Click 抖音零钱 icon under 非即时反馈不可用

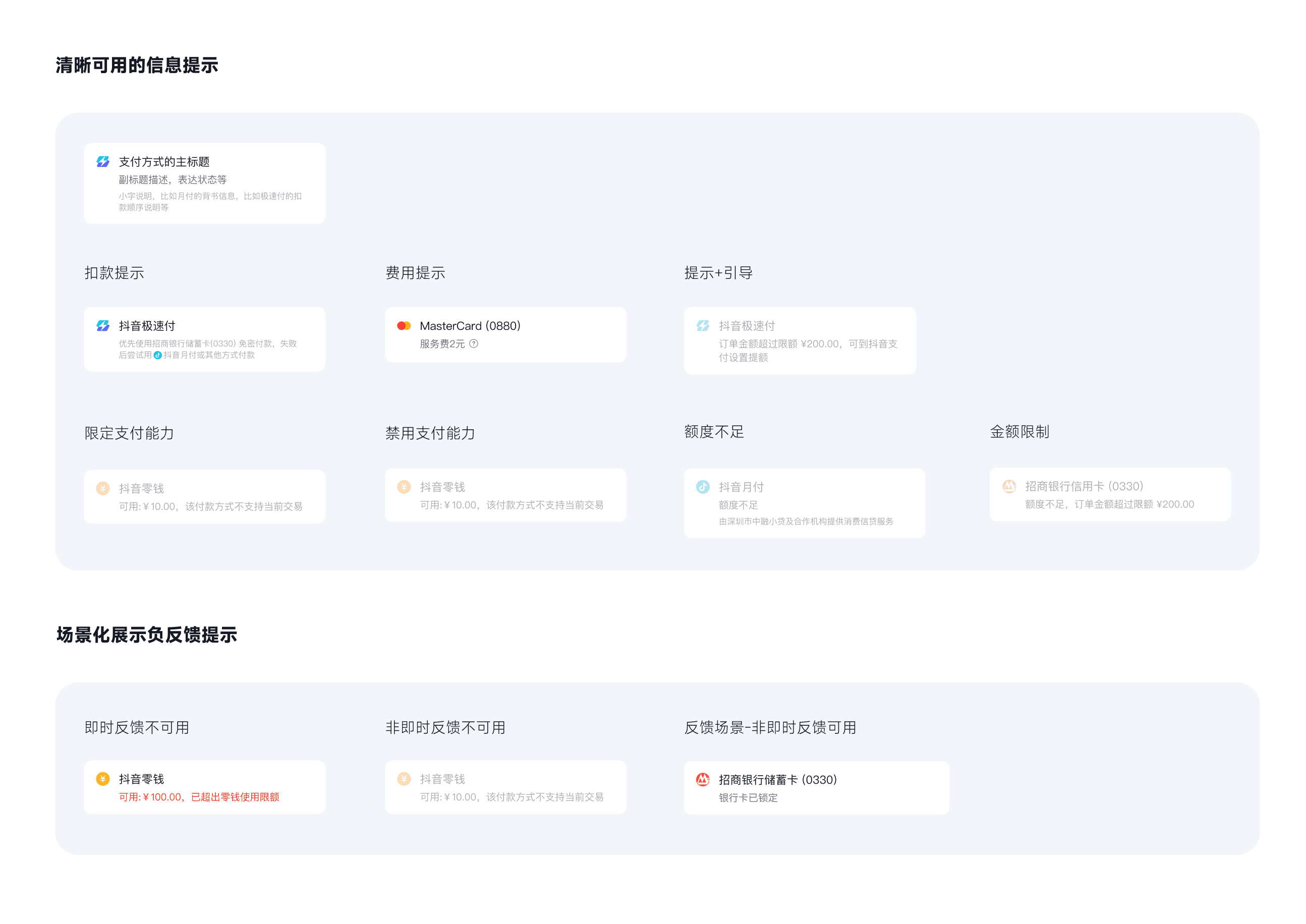click(x=404, y=779)
